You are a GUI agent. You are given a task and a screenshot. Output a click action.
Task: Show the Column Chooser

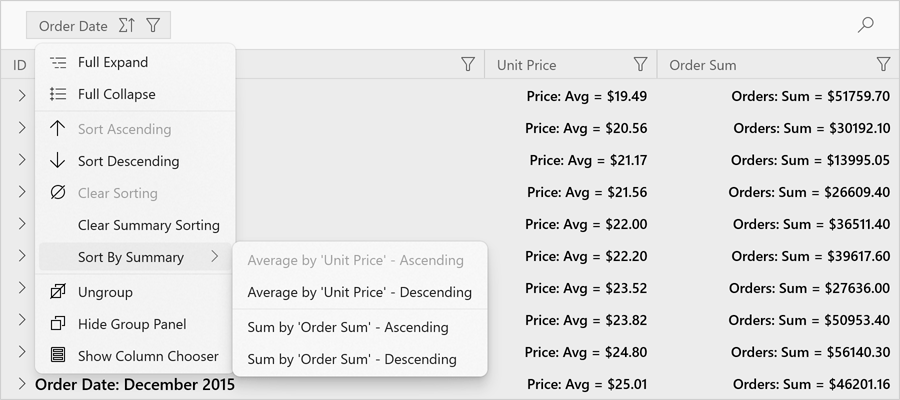pos(148,356)
